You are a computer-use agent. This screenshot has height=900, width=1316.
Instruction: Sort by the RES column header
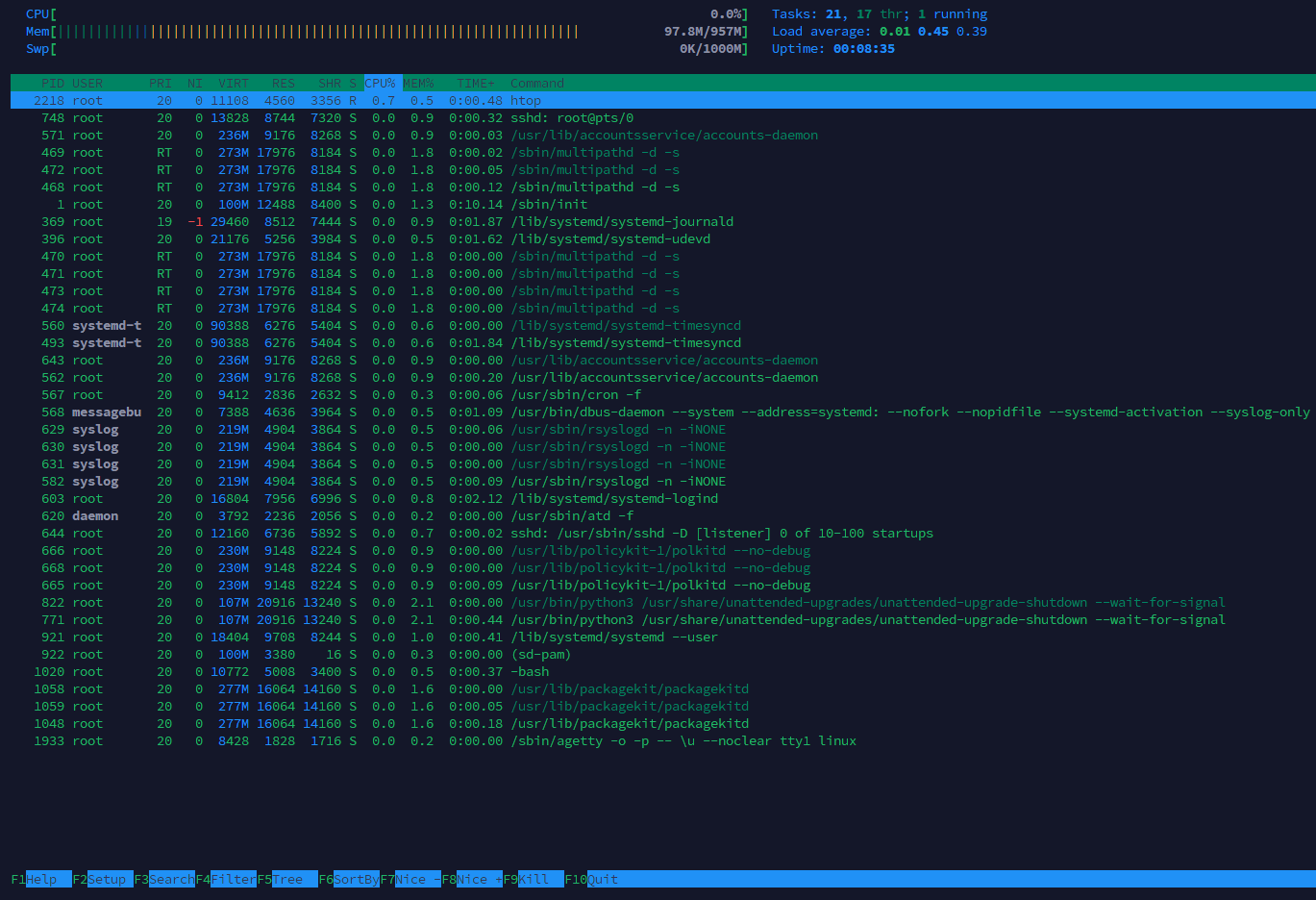coord(284,83)
